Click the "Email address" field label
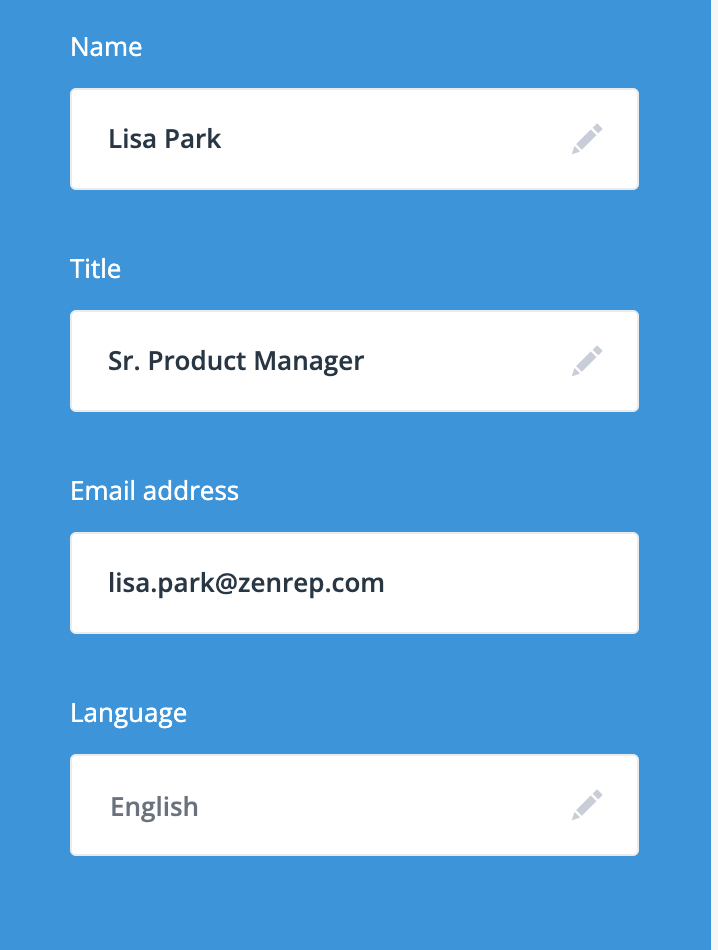Image resolution: width=718 pixels, height=950 pixels. click(x=154, y=491)
